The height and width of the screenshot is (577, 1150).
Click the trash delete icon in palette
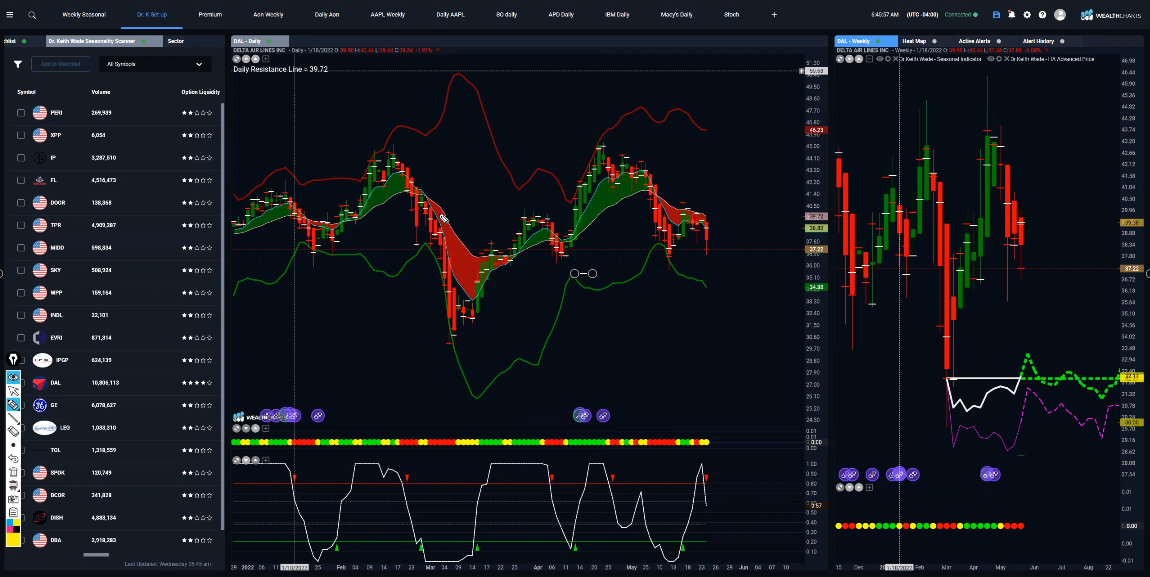(13, 472)
